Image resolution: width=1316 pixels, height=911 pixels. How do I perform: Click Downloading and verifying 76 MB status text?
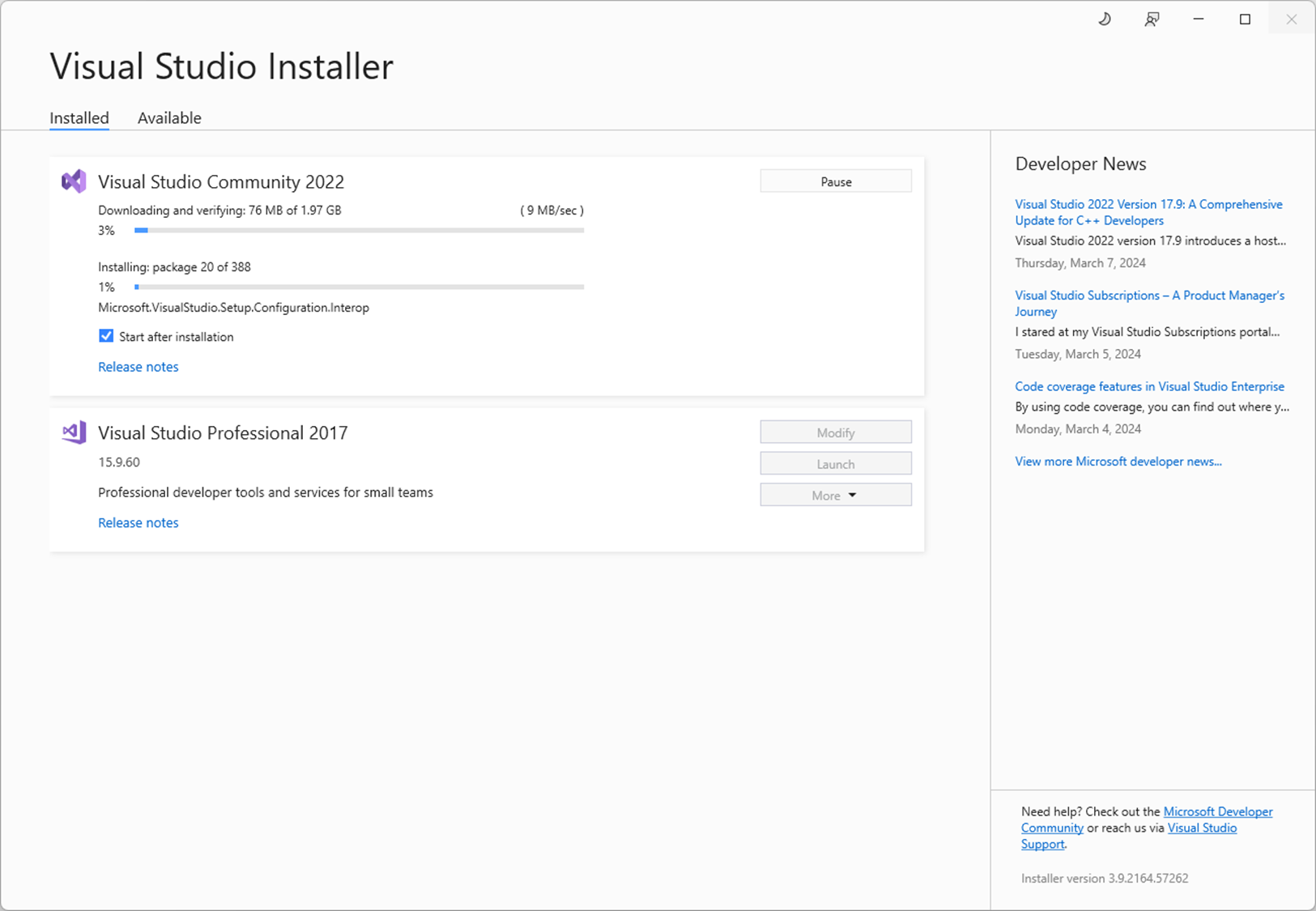[219, 211]
